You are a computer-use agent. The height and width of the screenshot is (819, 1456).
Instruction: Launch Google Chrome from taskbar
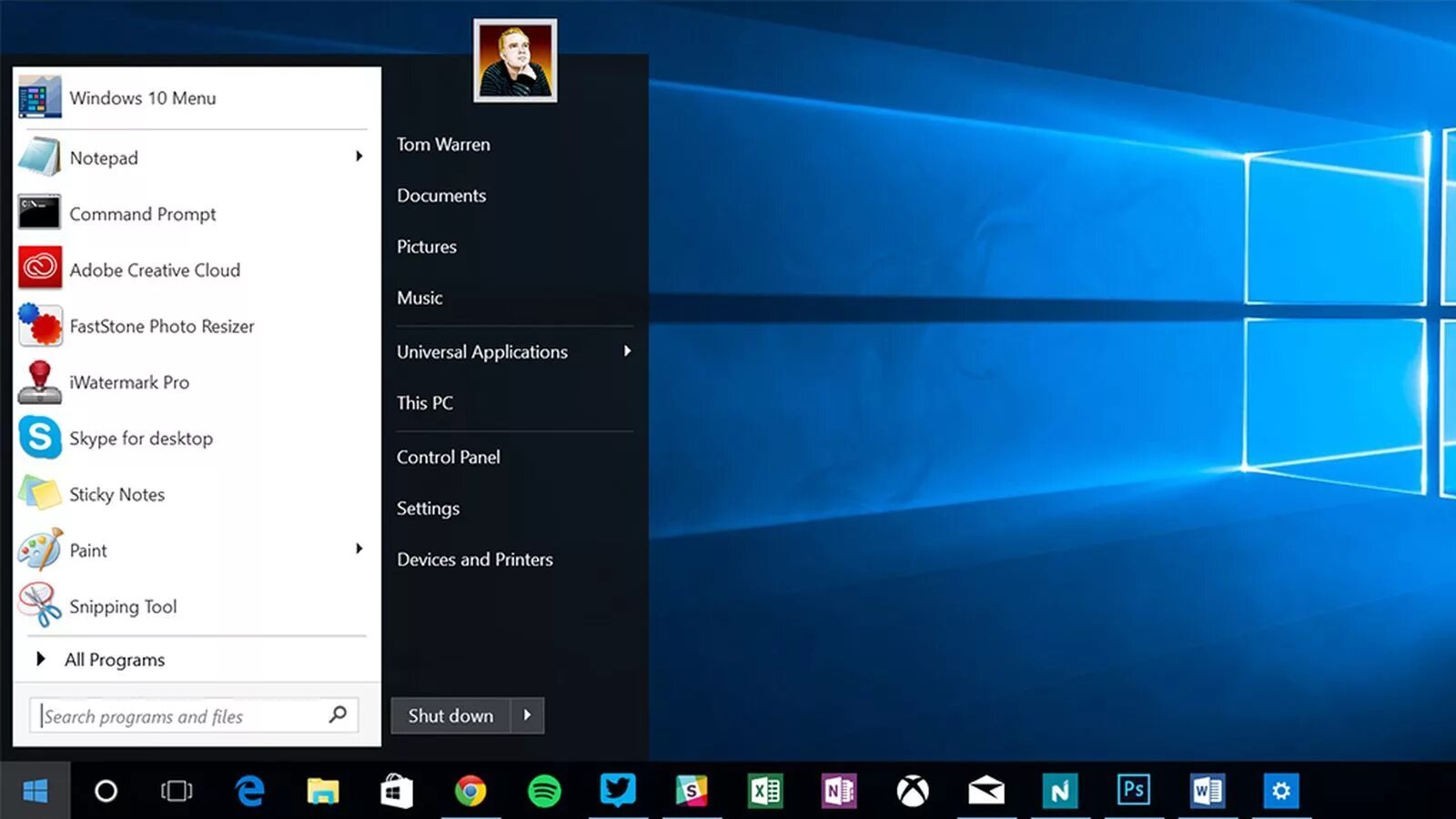[x=470, y=791]
